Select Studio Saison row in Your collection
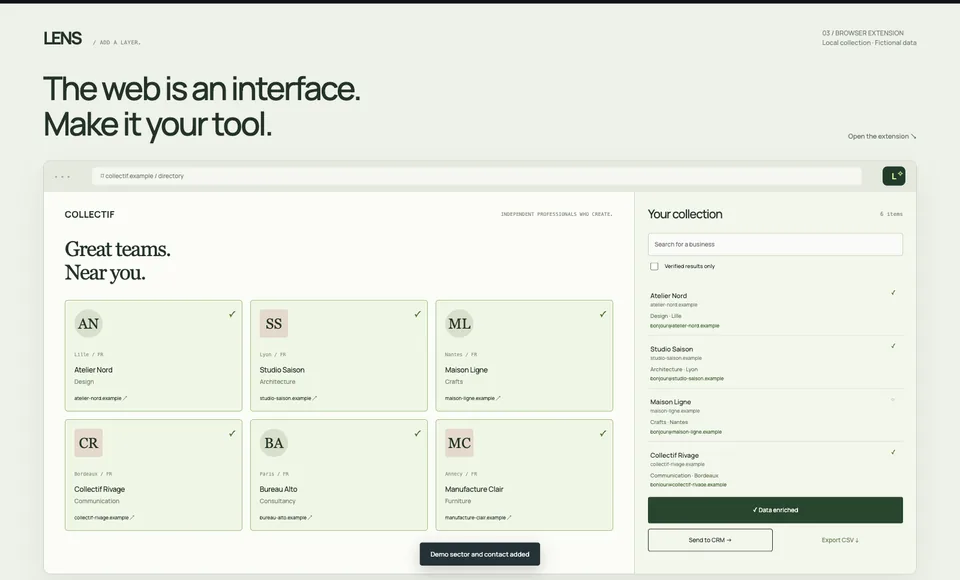 775,363
